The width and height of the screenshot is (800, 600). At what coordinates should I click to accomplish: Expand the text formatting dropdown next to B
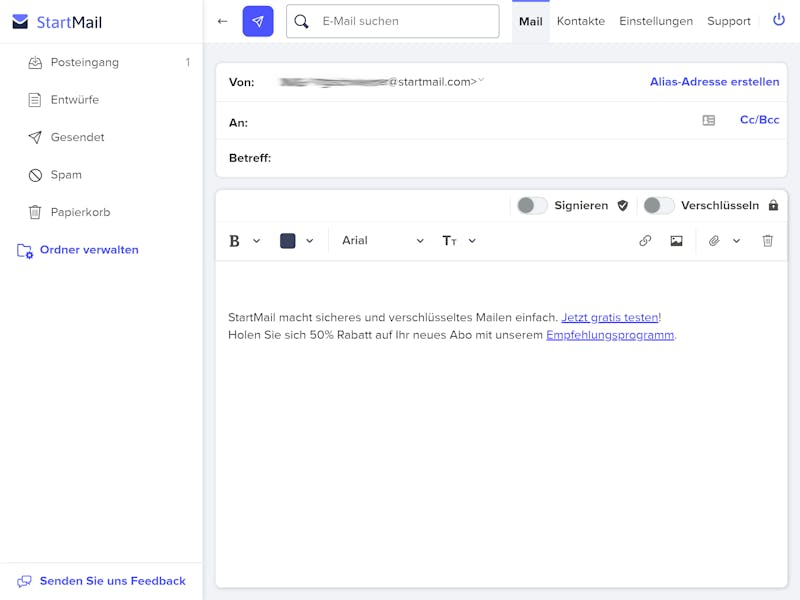[x=257, y=241]
